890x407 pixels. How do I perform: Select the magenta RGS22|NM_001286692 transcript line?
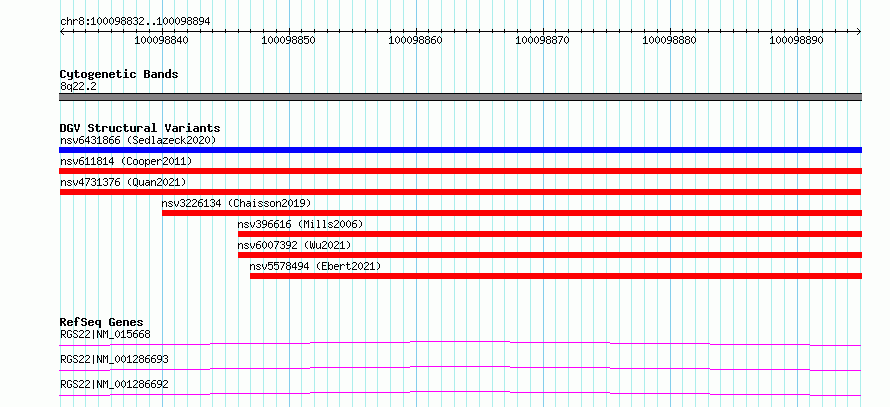click(460, 393)
